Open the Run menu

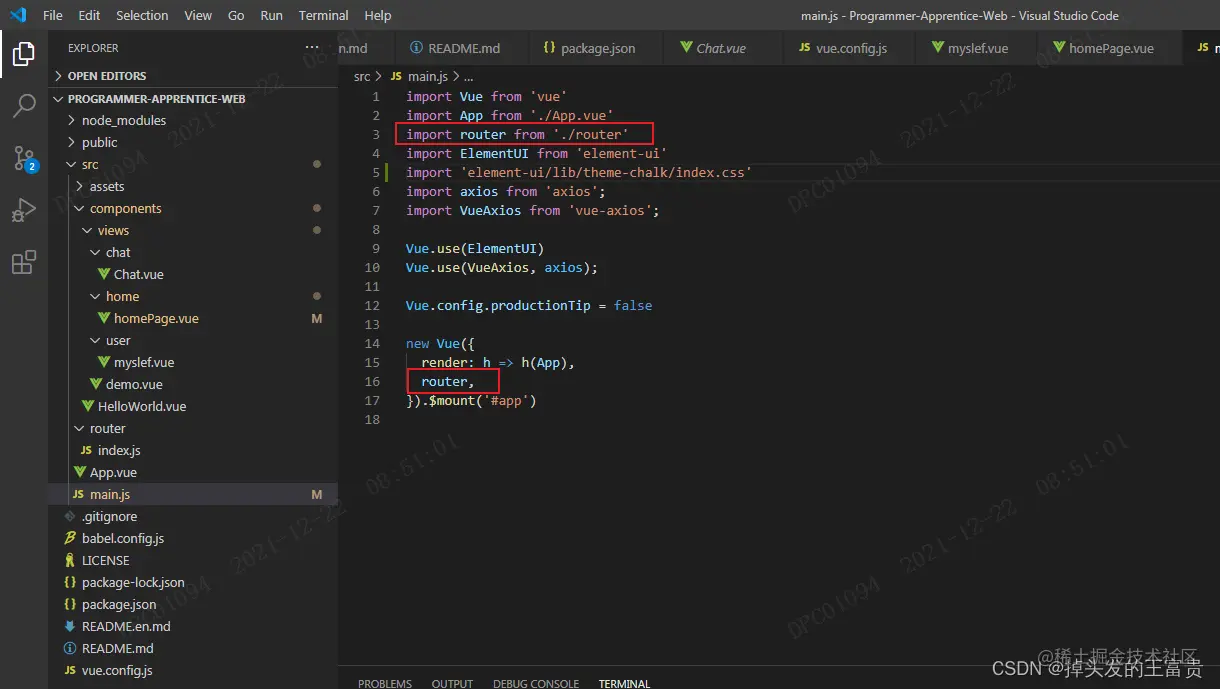point(271,15)
